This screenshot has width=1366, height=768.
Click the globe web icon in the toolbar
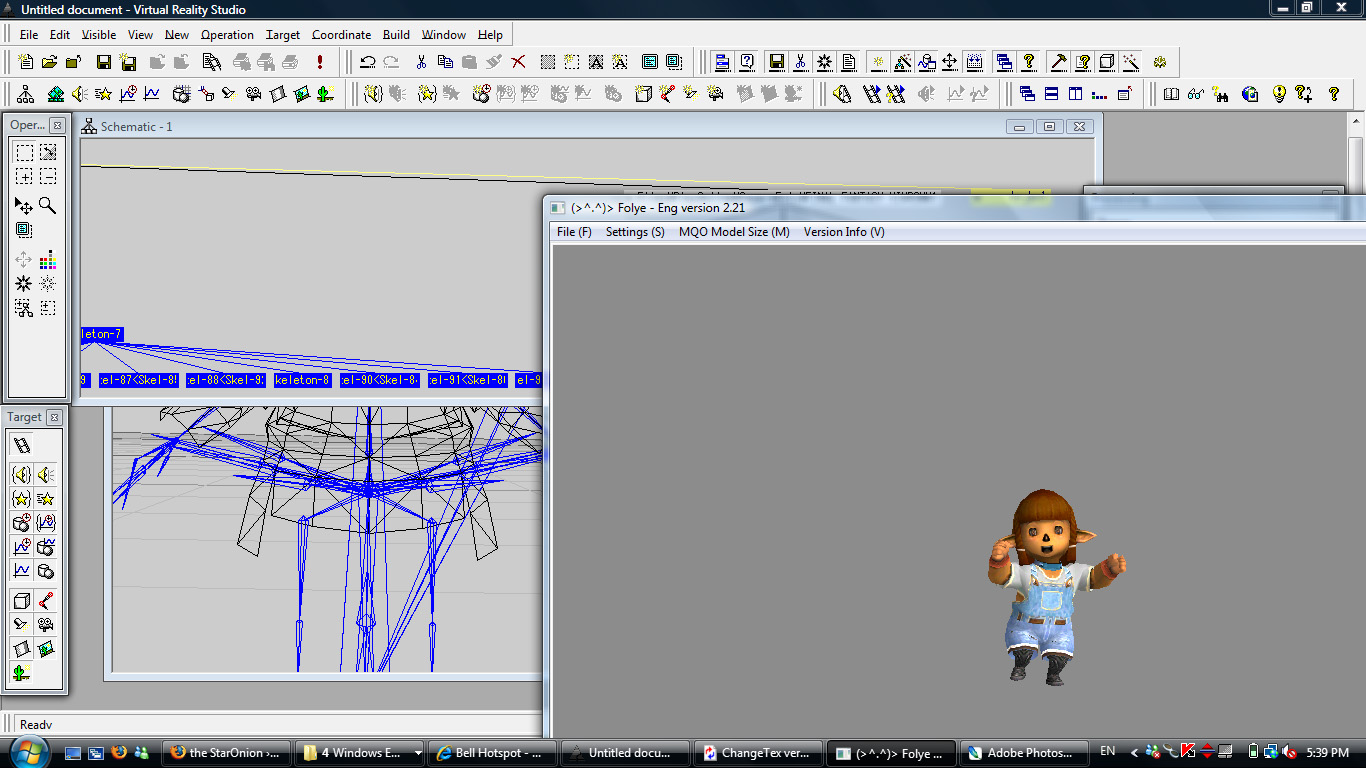point(1250,94)
